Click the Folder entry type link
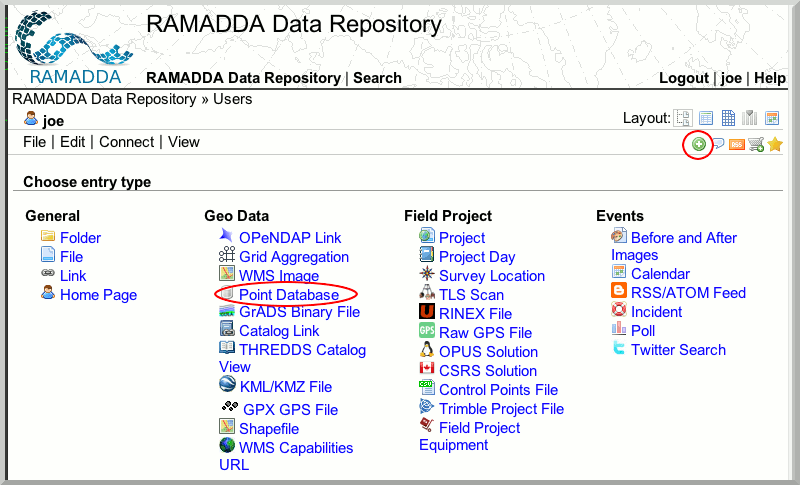800x485 pixels. 80,238
